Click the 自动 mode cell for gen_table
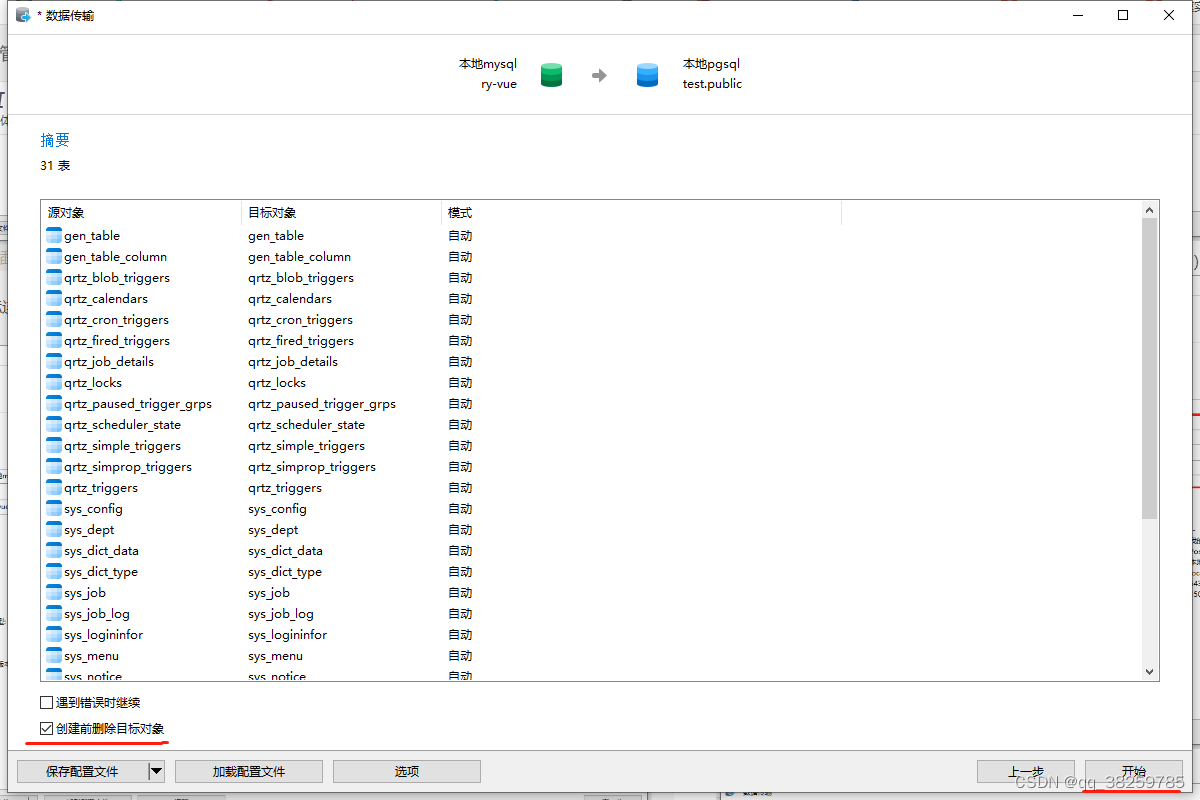Screen dimensions: 1200x800 [x=460, y=236]
